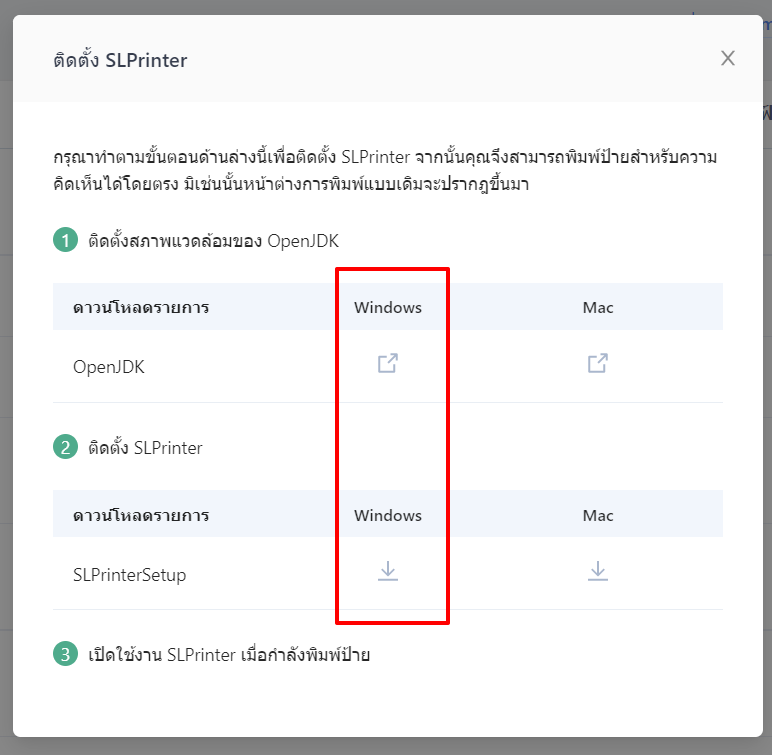
Task: Open the OpenJDK Mac external link icon
Action: pos(598,363)
